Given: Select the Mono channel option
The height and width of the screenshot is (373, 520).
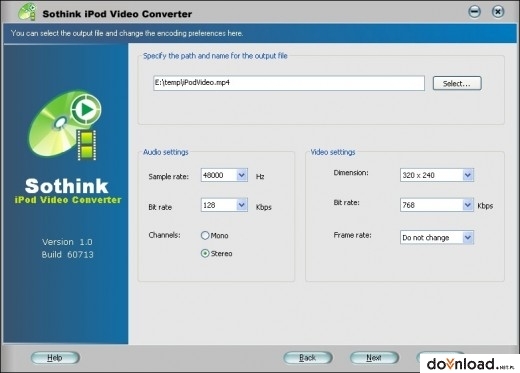Looking at the screenshot, I should (x=205, y=236).
